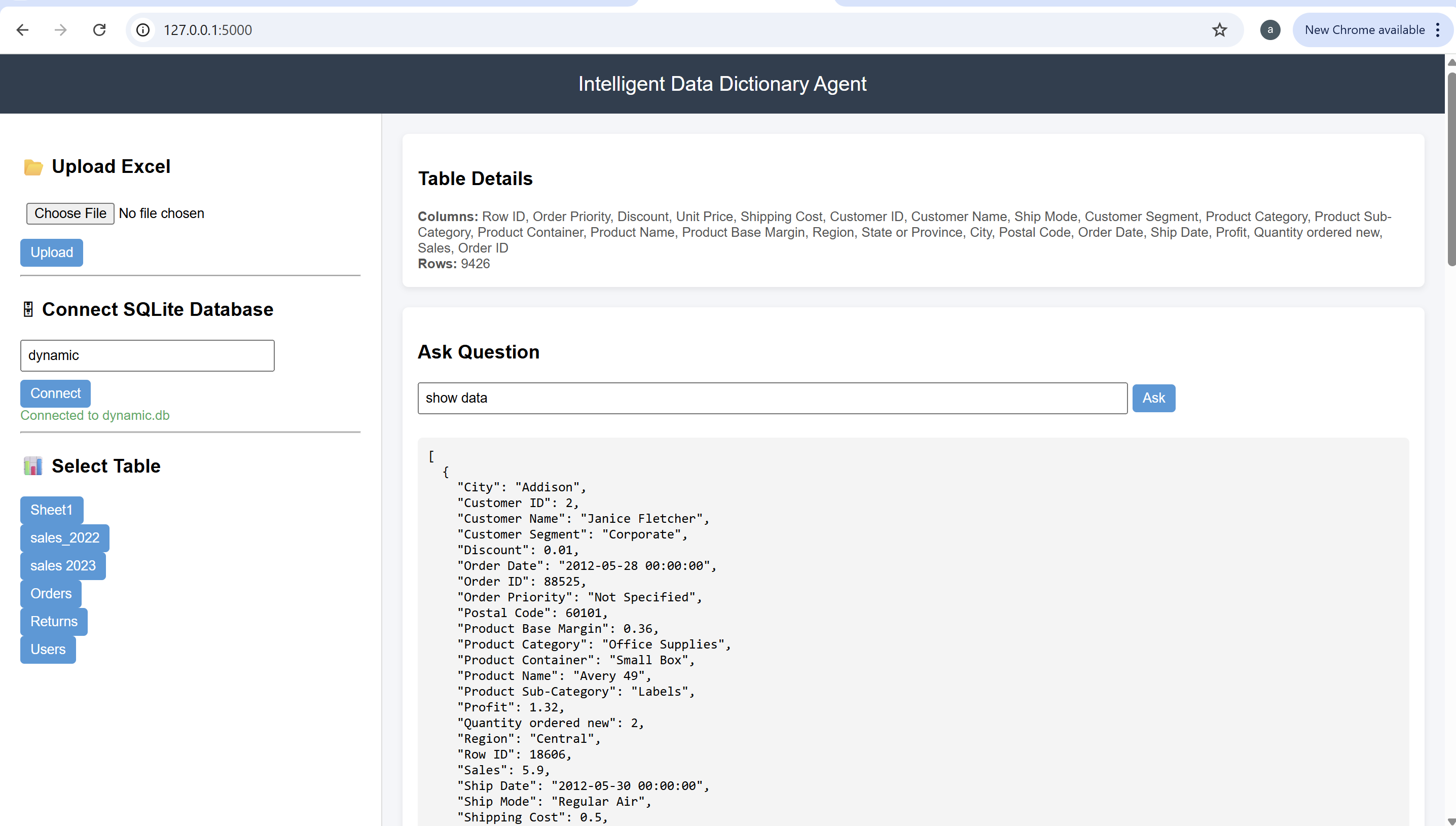Click the Table Details heading
The height and width of the screenshot is (826, 1456).
(476, 178)
